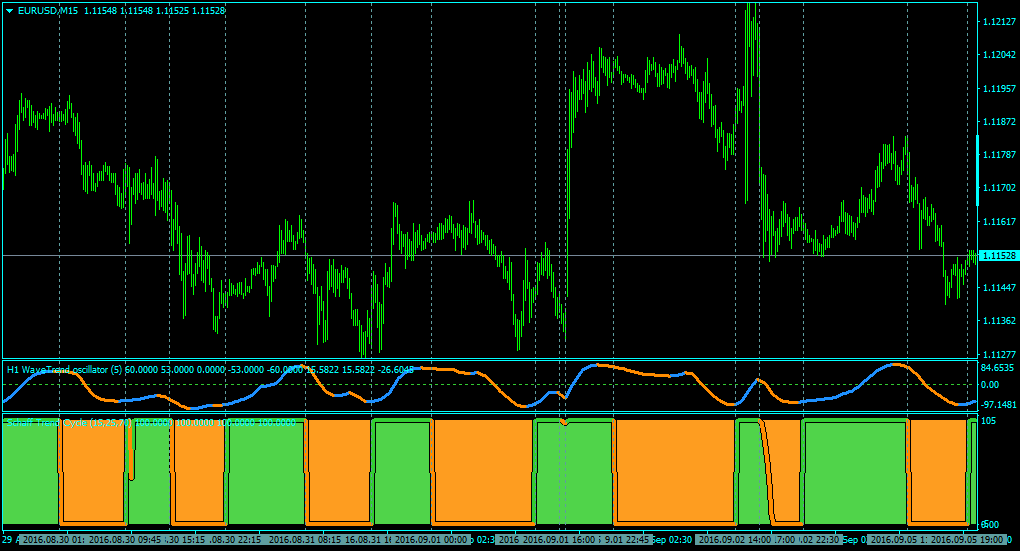Select the Schaff Trend Cycle (15,25,70) label

pyautogui.click(x=69, y=423)
